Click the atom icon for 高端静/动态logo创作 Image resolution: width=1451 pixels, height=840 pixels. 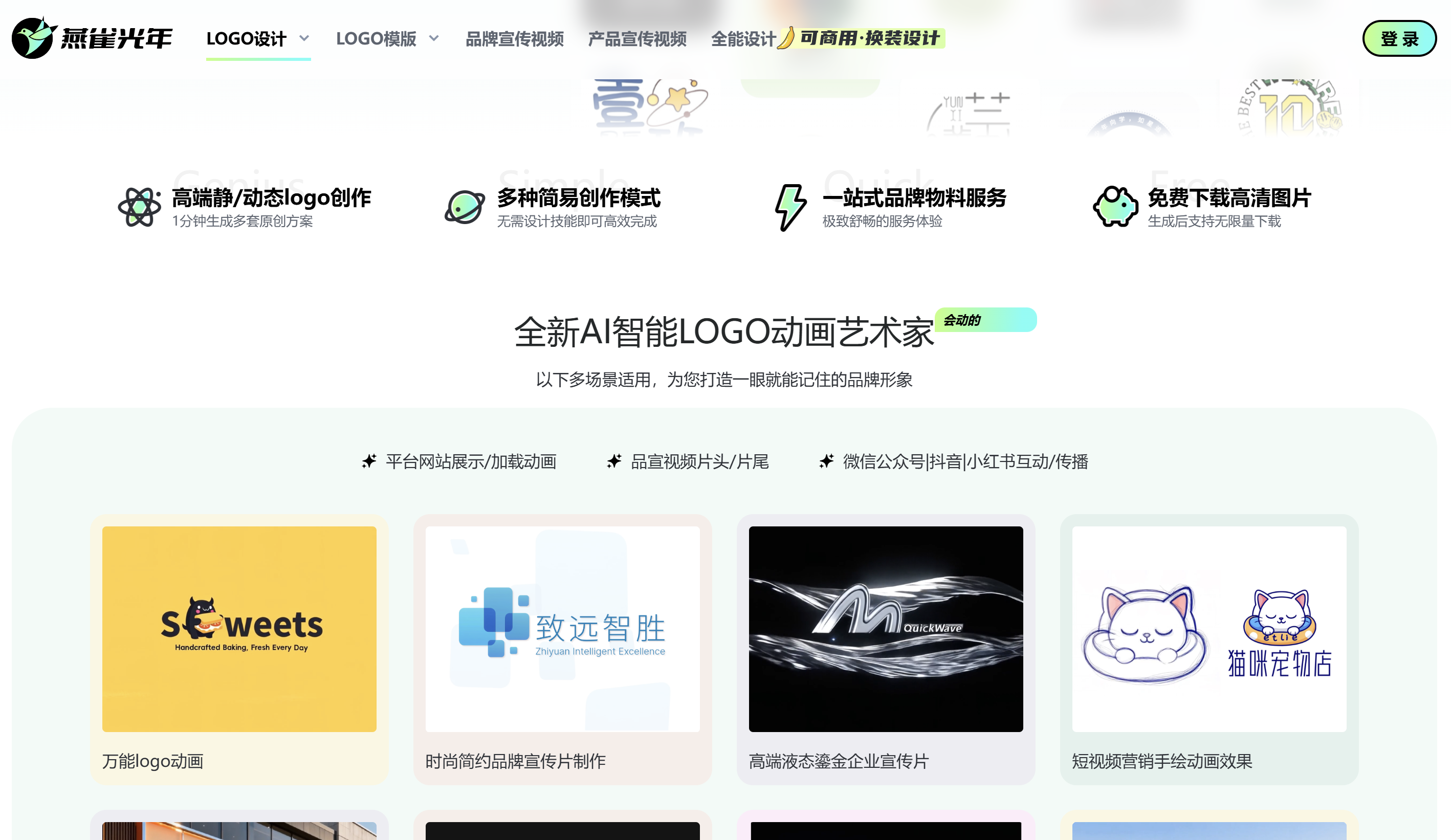139,207
